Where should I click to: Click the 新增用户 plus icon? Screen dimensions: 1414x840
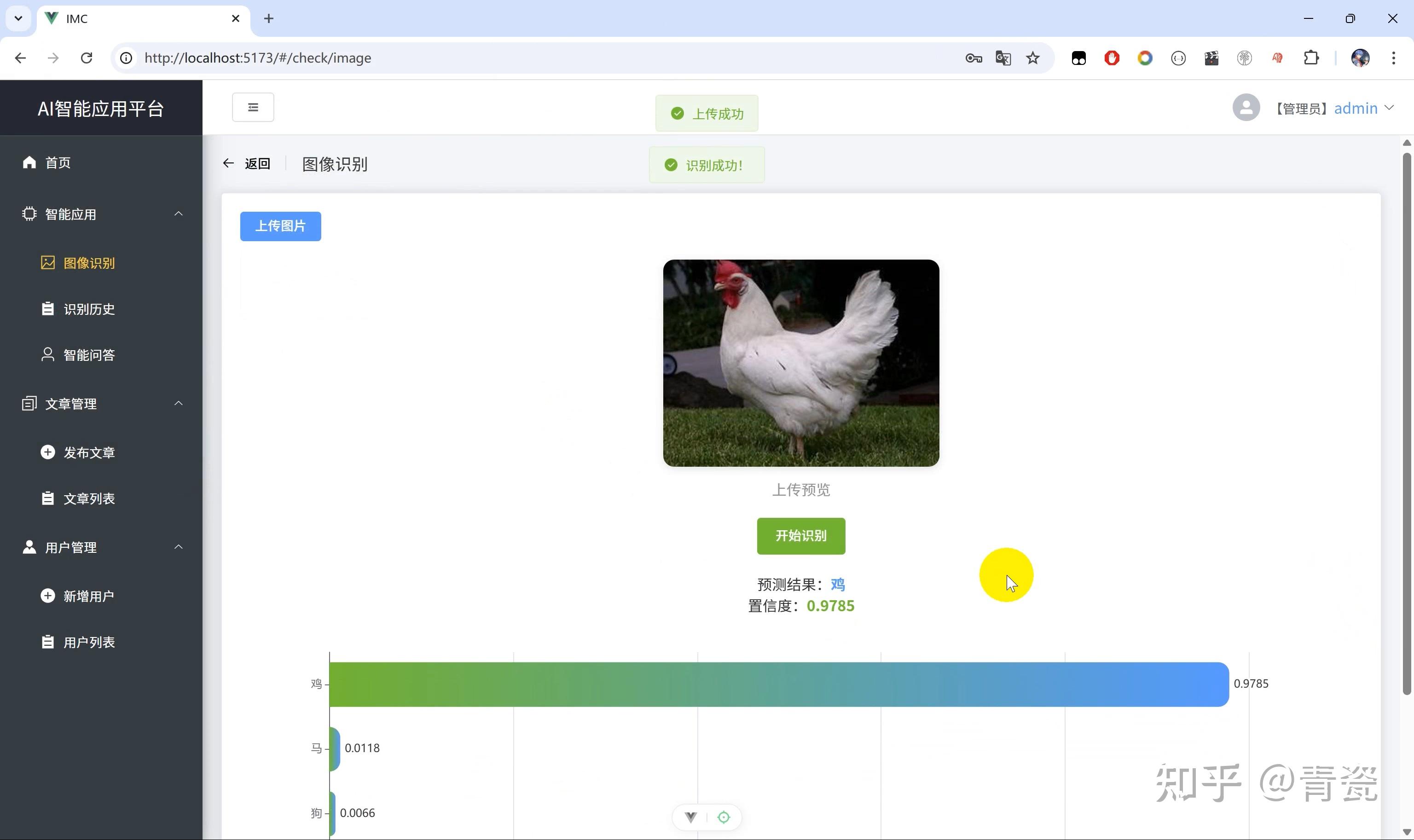pos(47,596)
